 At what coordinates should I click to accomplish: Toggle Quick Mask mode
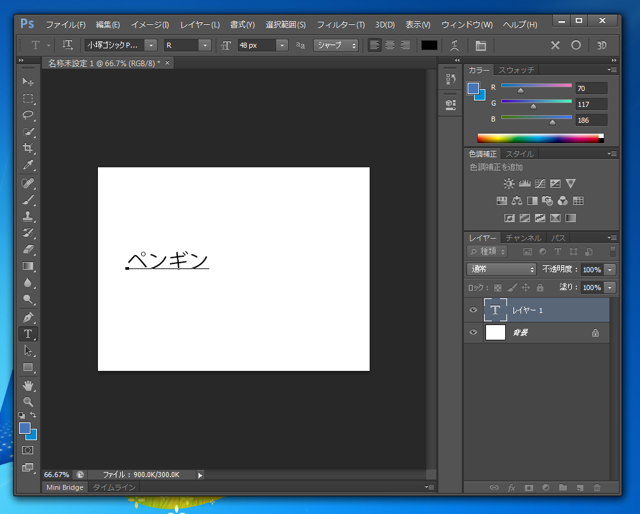click(x=28, y=450)
